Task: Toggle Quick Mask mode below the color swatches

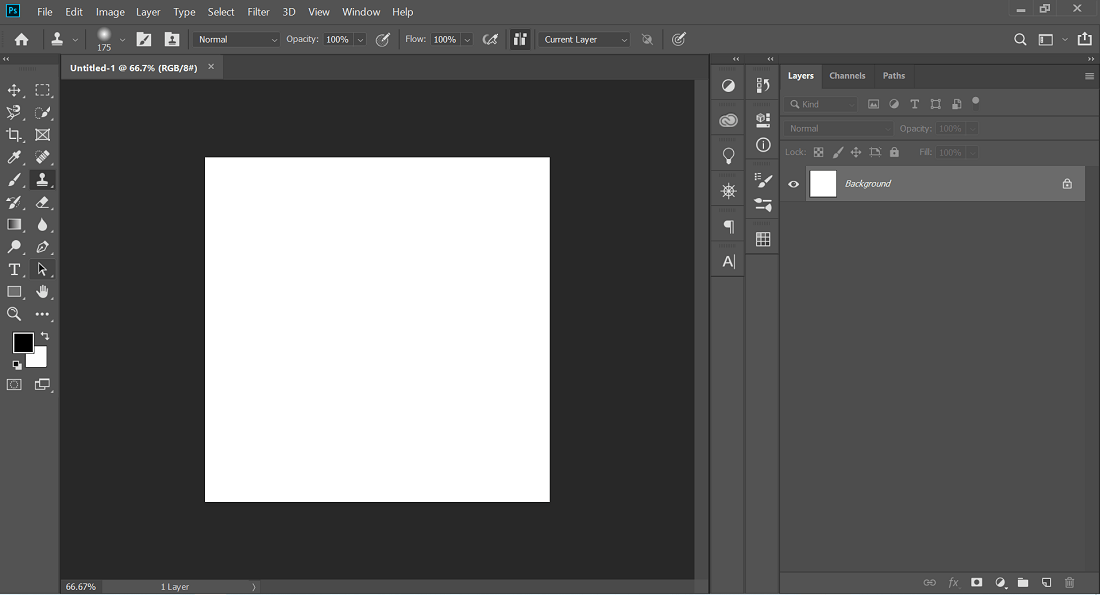Action: (14, 384)
